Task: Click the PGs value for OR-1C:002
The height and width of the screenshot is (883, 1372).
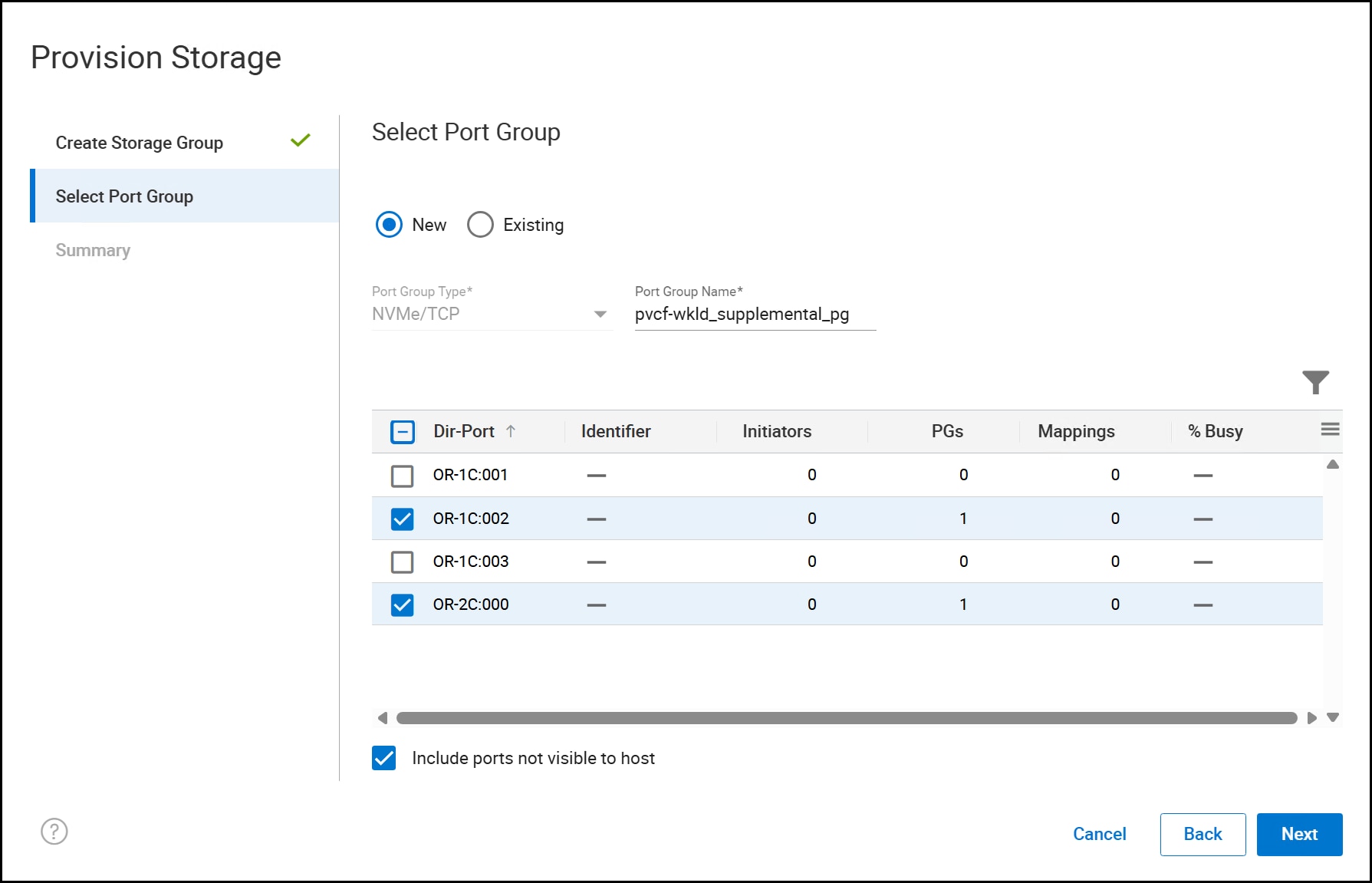Action: (963, 519)
